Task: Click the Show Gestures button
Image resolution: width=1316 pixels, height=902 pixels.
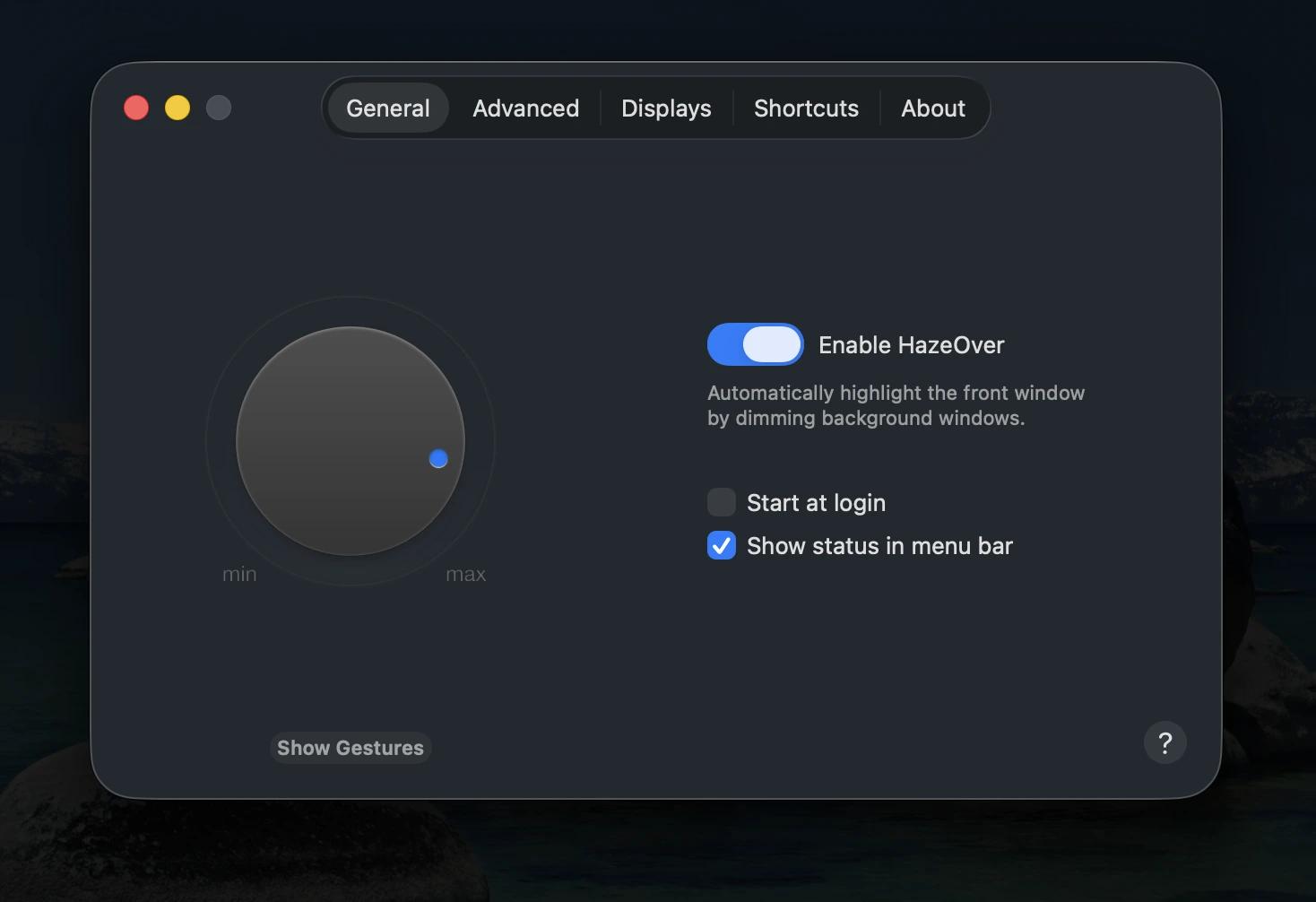Action: 351,748
